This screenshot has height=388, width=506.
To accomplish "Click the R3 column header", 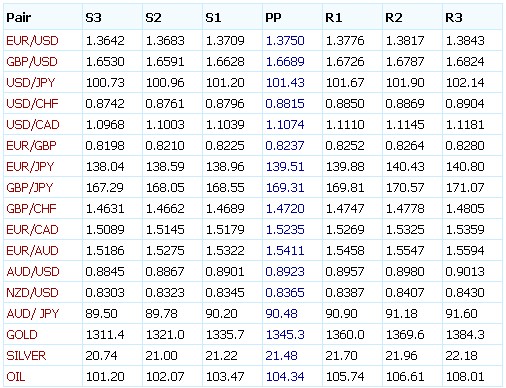I will click(x=454, y=17).
